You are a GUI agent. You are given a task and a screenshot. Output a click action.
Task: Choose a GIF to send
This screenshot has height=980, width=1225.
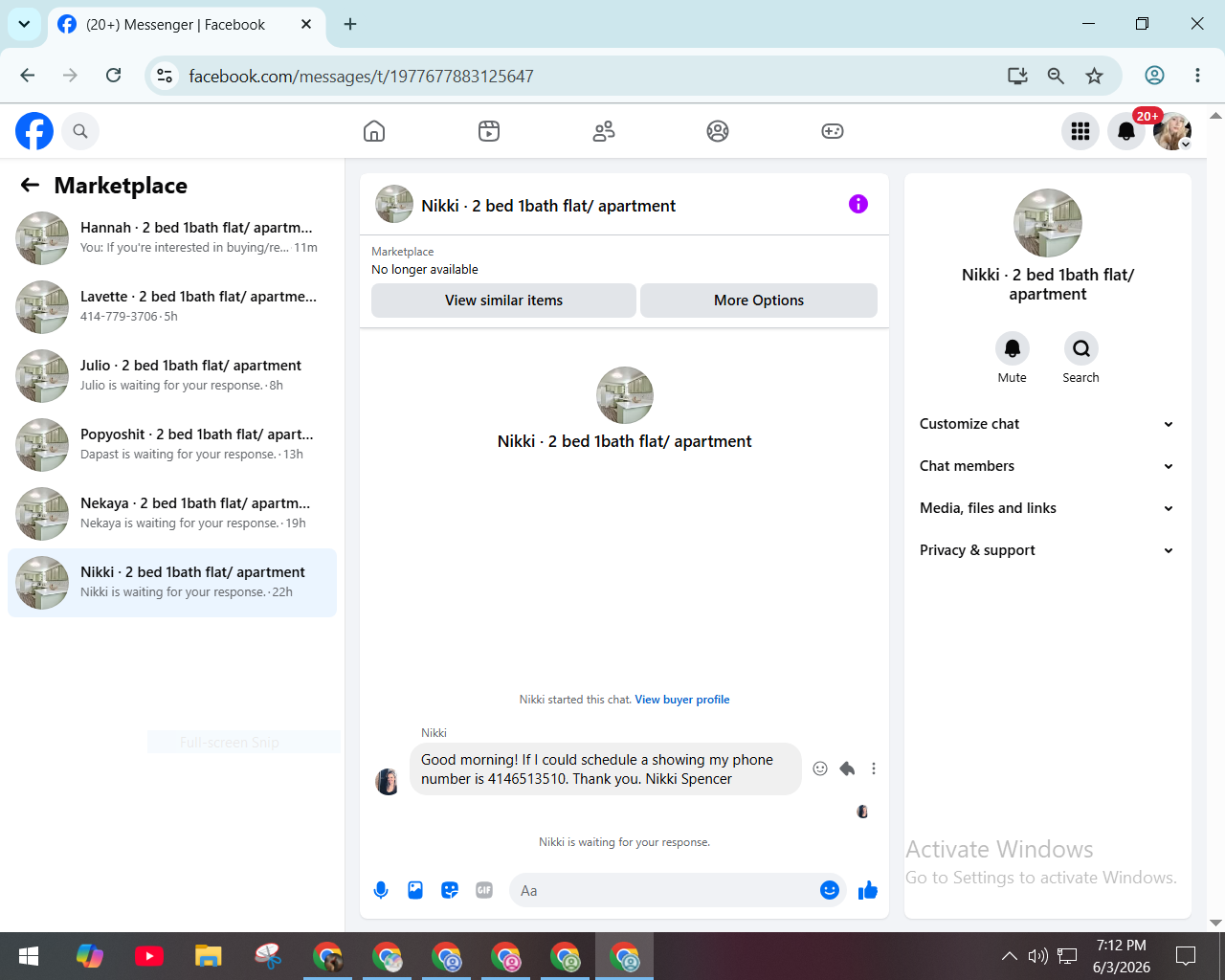click(484, 890)
